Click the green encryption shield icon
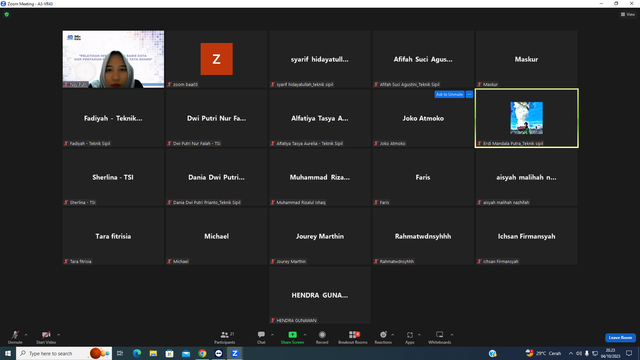Image resolution: width=640 pixels, height=360 pixels. coord(7,14)
